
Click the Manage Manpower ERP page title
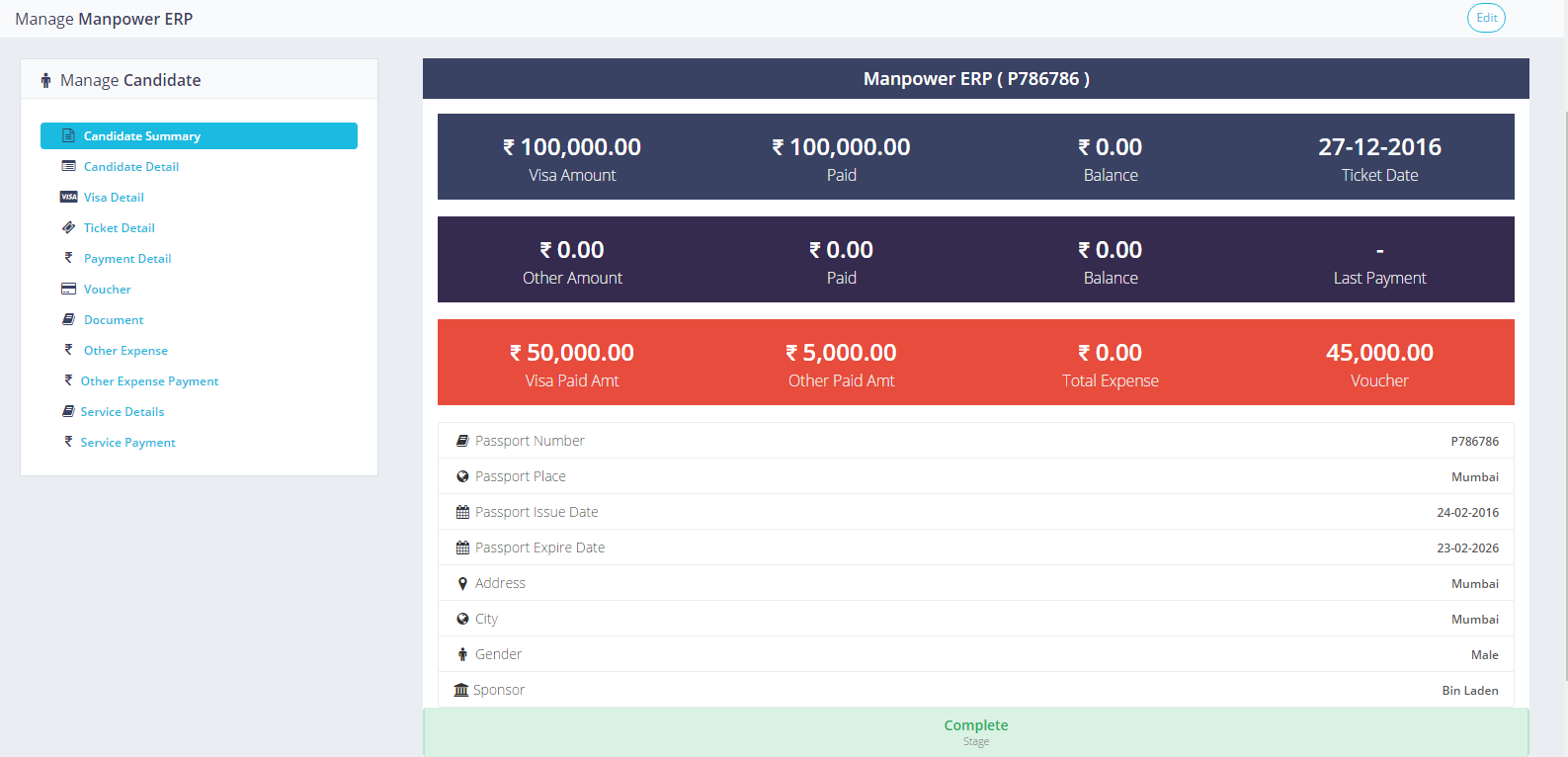104,19
